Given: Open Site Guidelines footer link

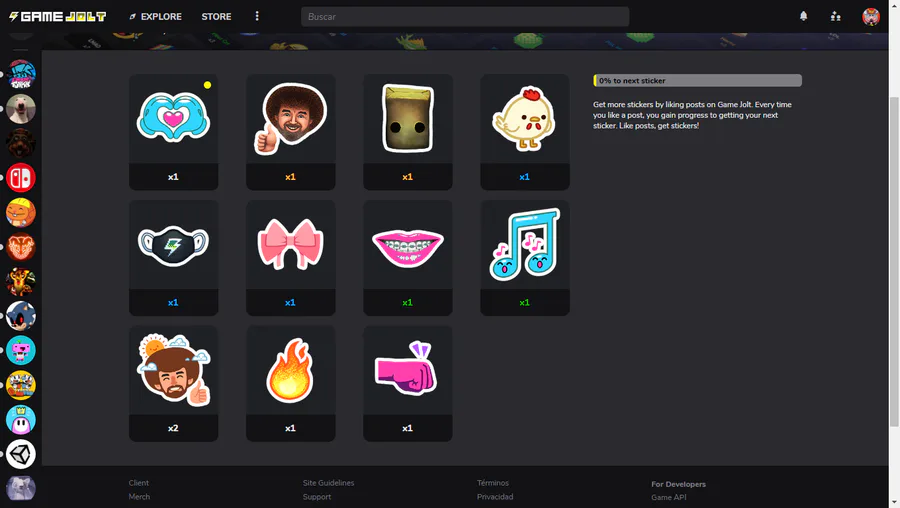Looking at the screenshot, I should tap(328, 483).
